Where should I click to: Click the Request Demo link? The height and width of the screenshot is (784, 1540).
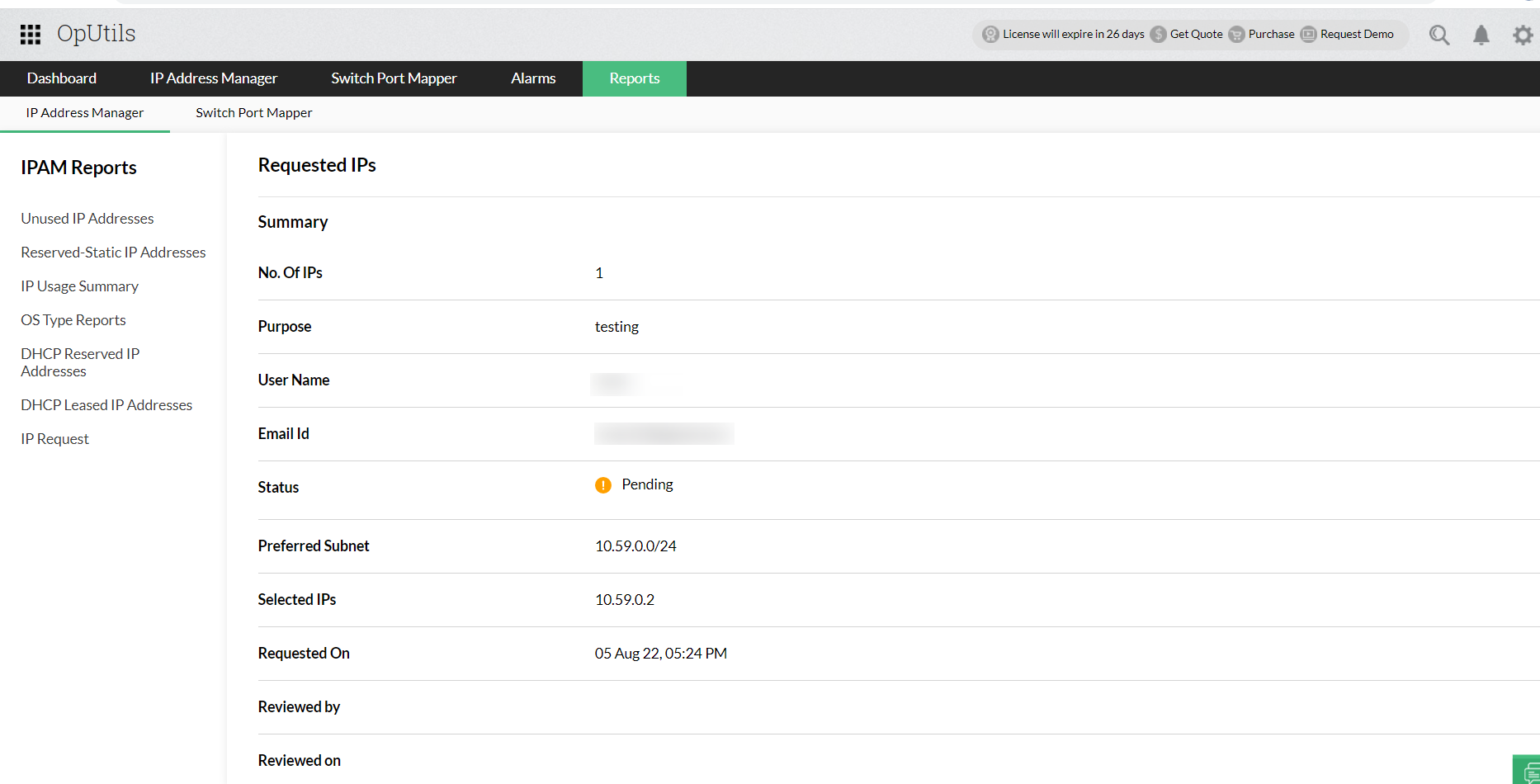1357,34
